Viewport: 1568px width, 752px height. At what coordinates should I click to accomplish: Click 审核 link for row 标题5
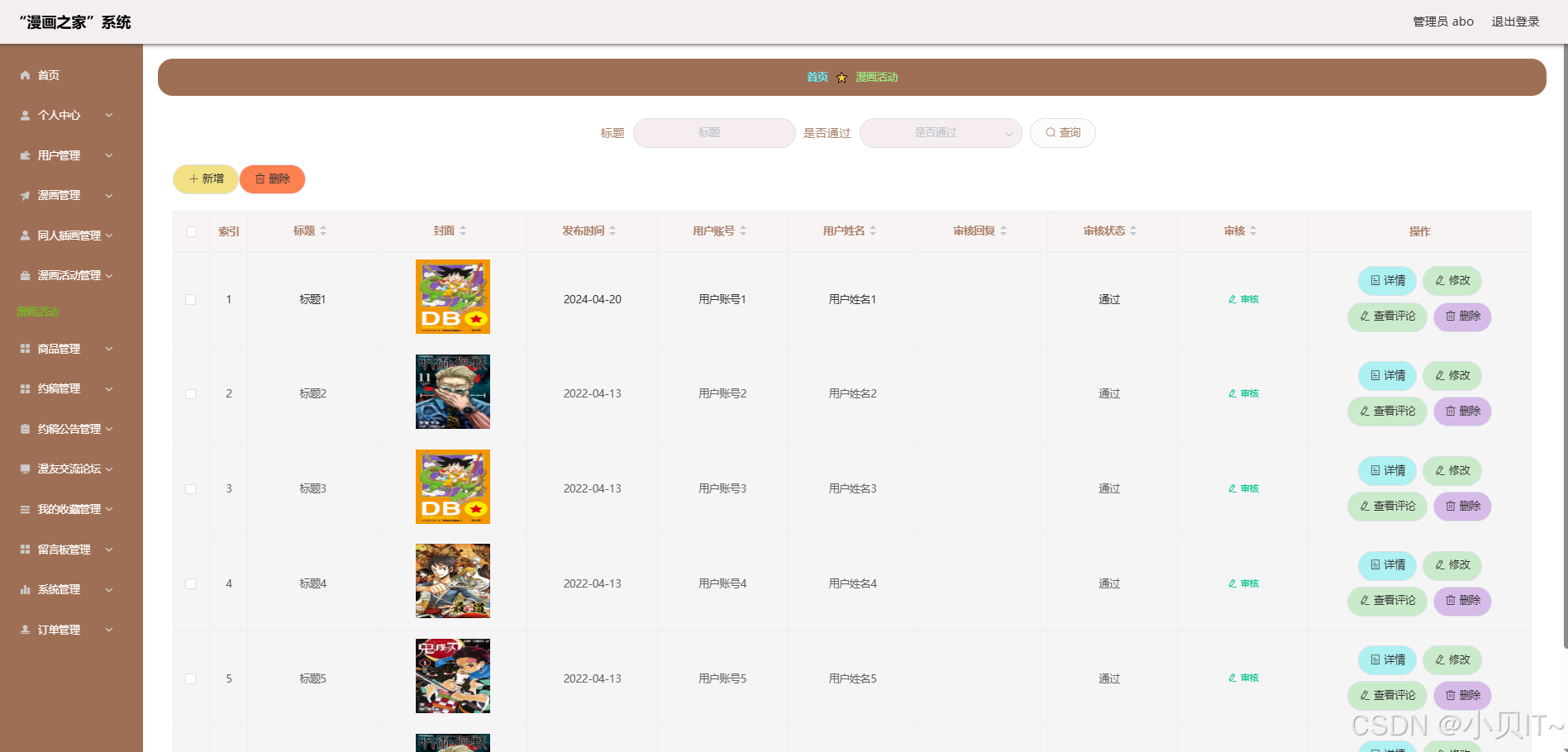click(1243, 678)
